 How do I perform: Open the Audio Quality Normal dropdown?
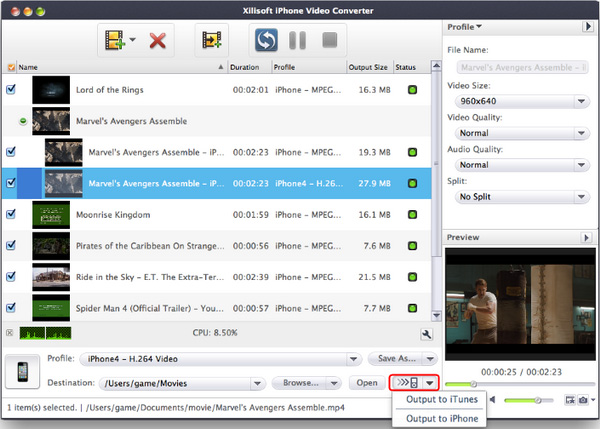tap(522, 165)
